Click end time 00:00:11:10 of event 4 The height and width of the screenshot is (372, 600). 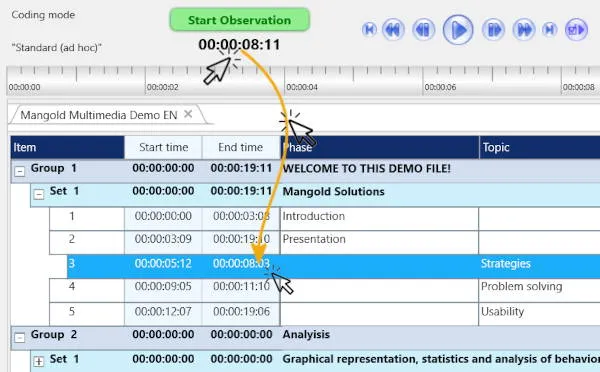pos(241,287)
